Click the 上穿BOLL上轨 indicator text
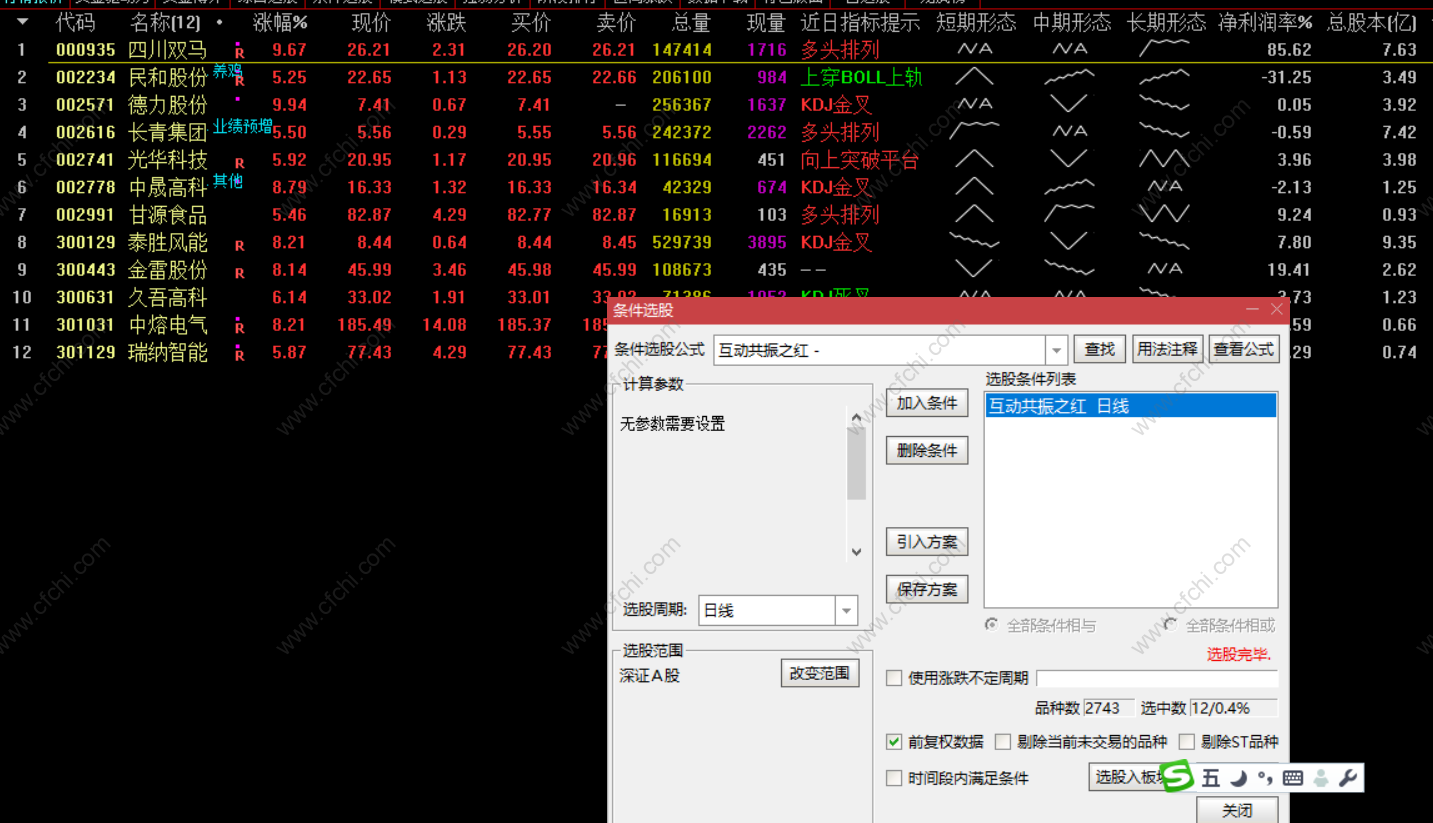This screenshot has height=823, width=1433. click(x=862, y=78)
